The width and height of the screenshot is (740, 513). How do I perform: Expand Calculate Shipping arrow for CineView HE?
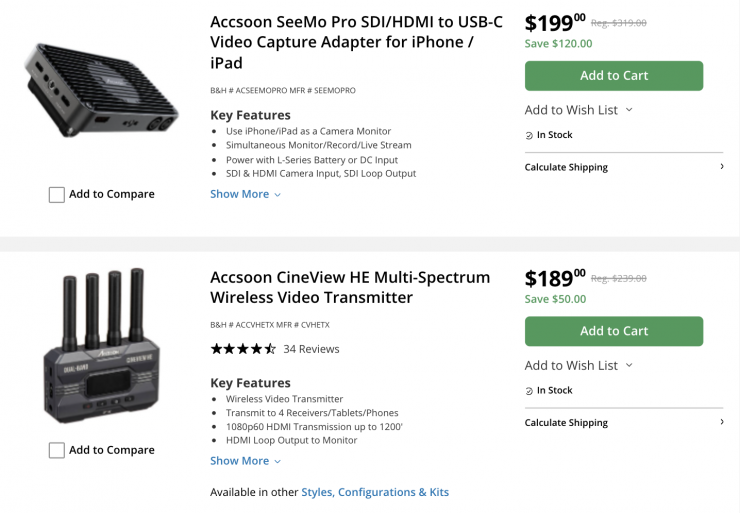click(x=722, y=422)
